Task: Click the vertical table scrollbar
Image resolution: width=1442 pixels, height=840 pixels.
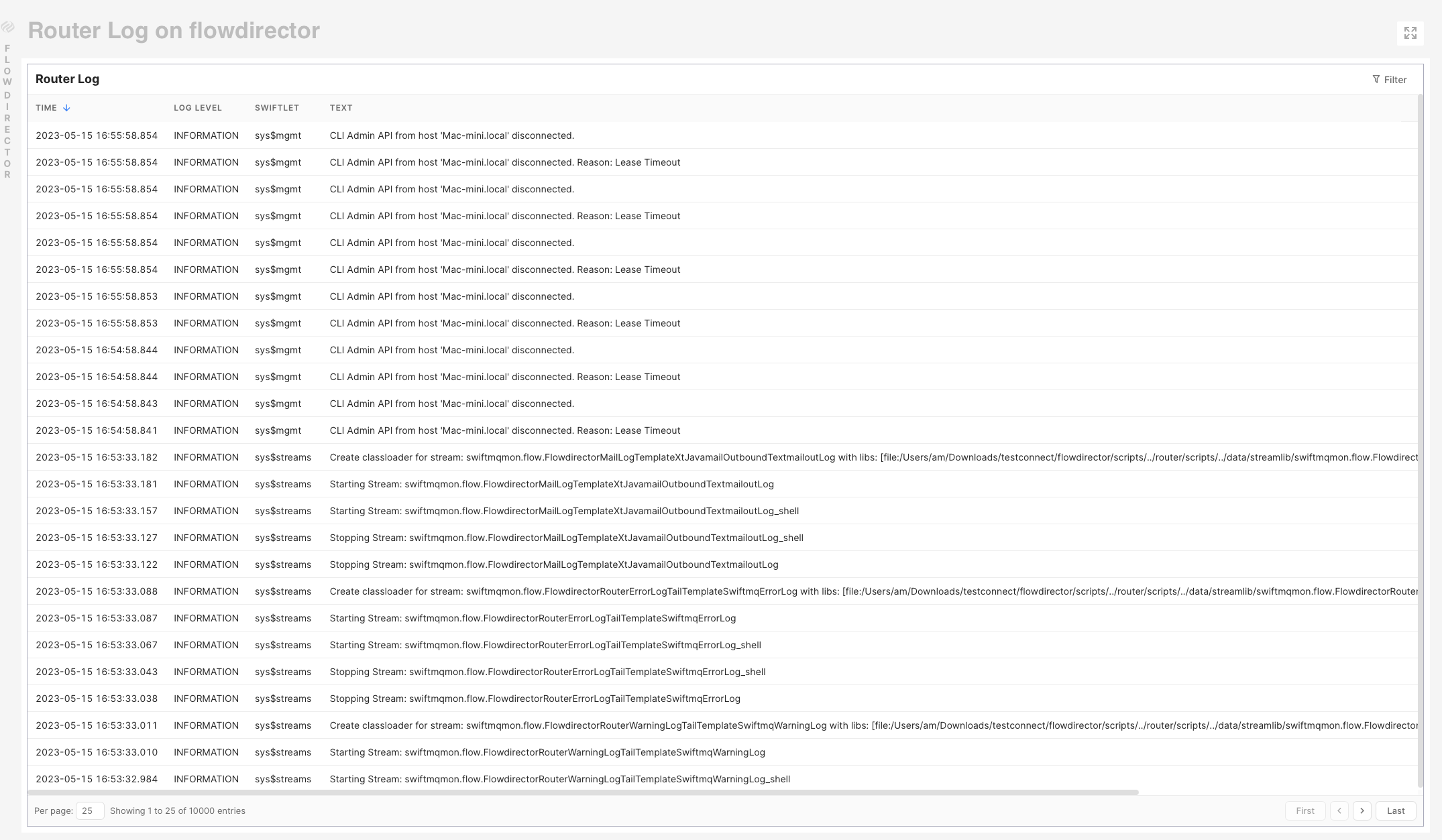Action: [1420, 436]
